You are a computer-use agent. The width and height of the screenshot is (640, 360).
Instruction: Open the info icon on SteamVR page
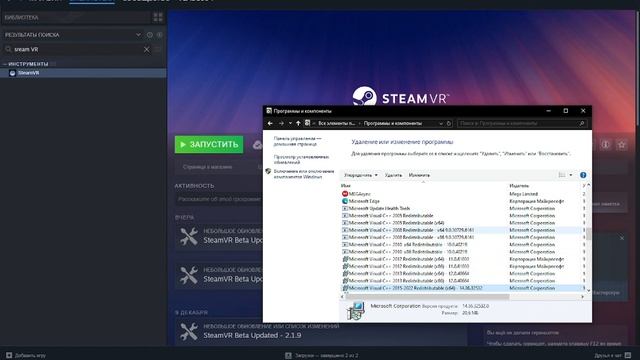point(606,144)
